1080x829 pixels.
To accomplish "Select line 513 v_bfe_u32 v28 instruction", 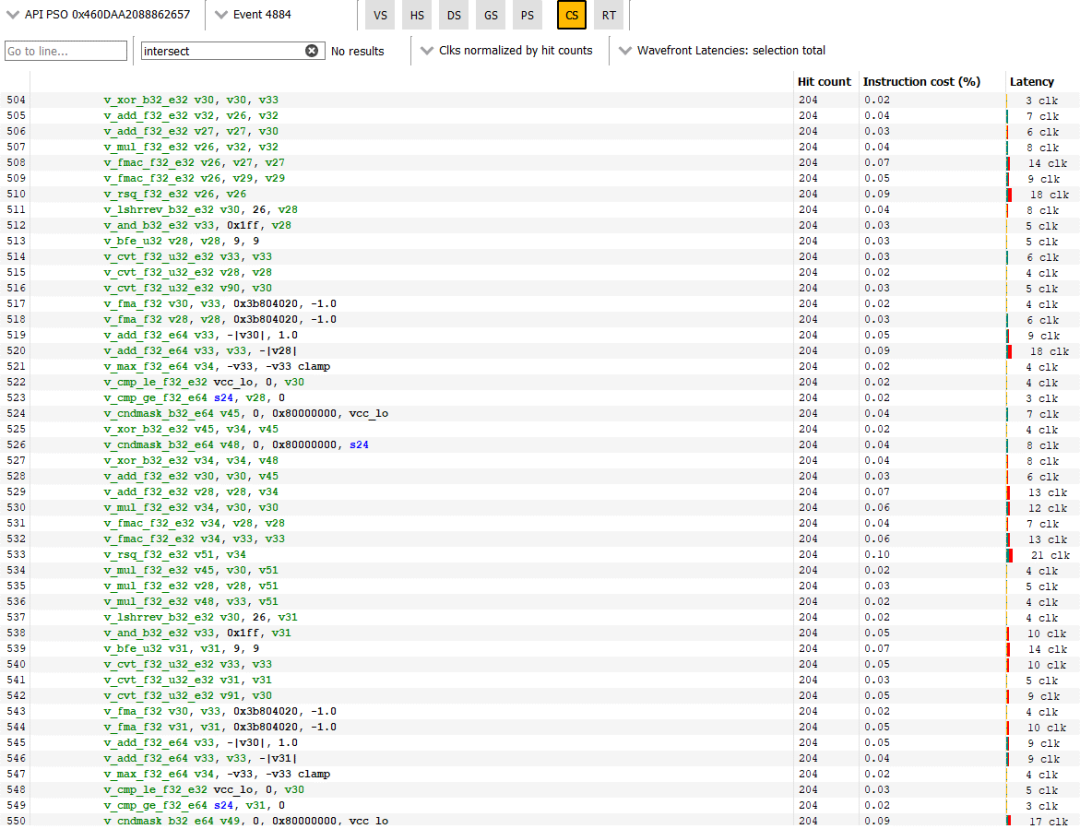I will click(x=181, y=241).
